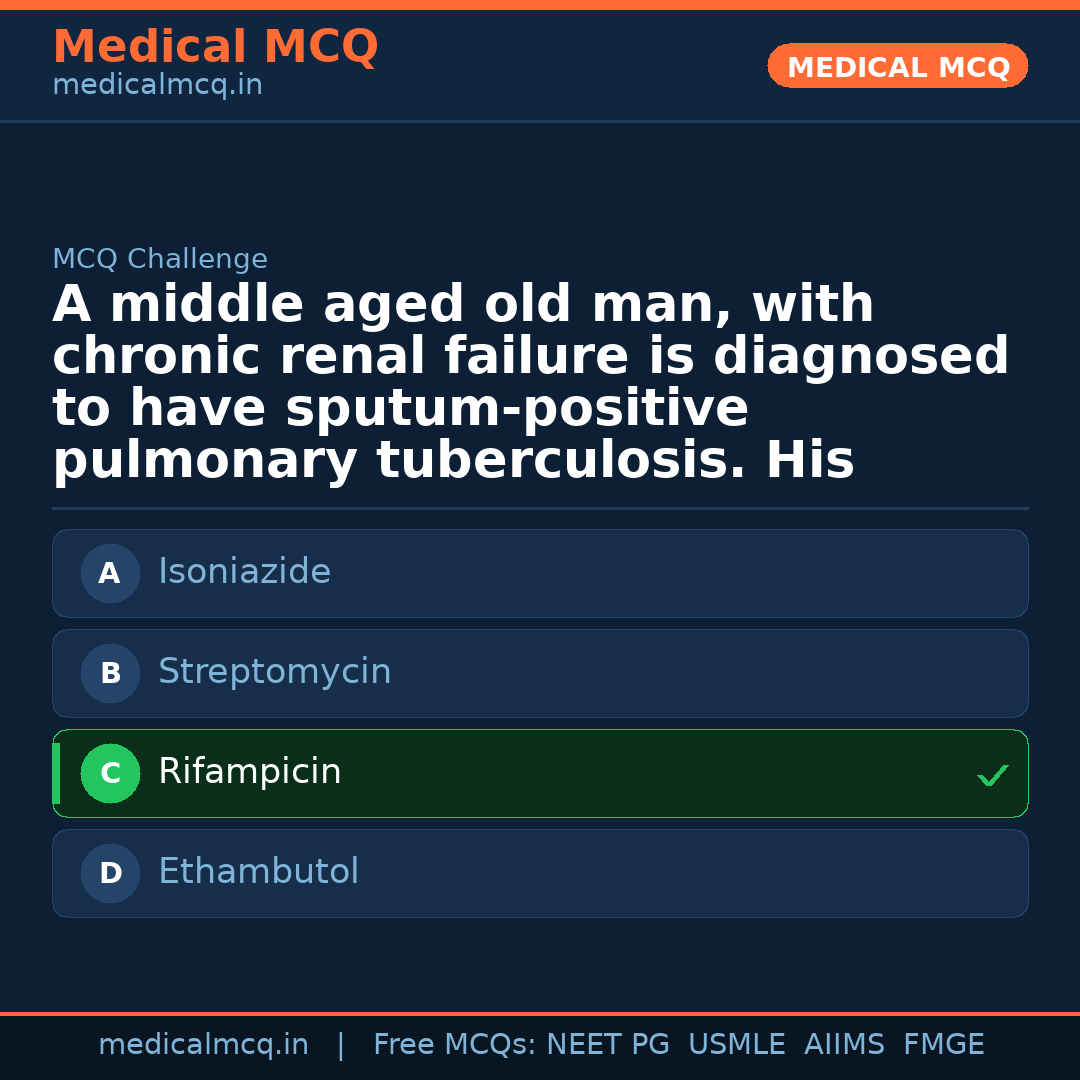Click the orange "Medical MCQ" title
1080x1080 pixels.
click(x=215, y=47)
